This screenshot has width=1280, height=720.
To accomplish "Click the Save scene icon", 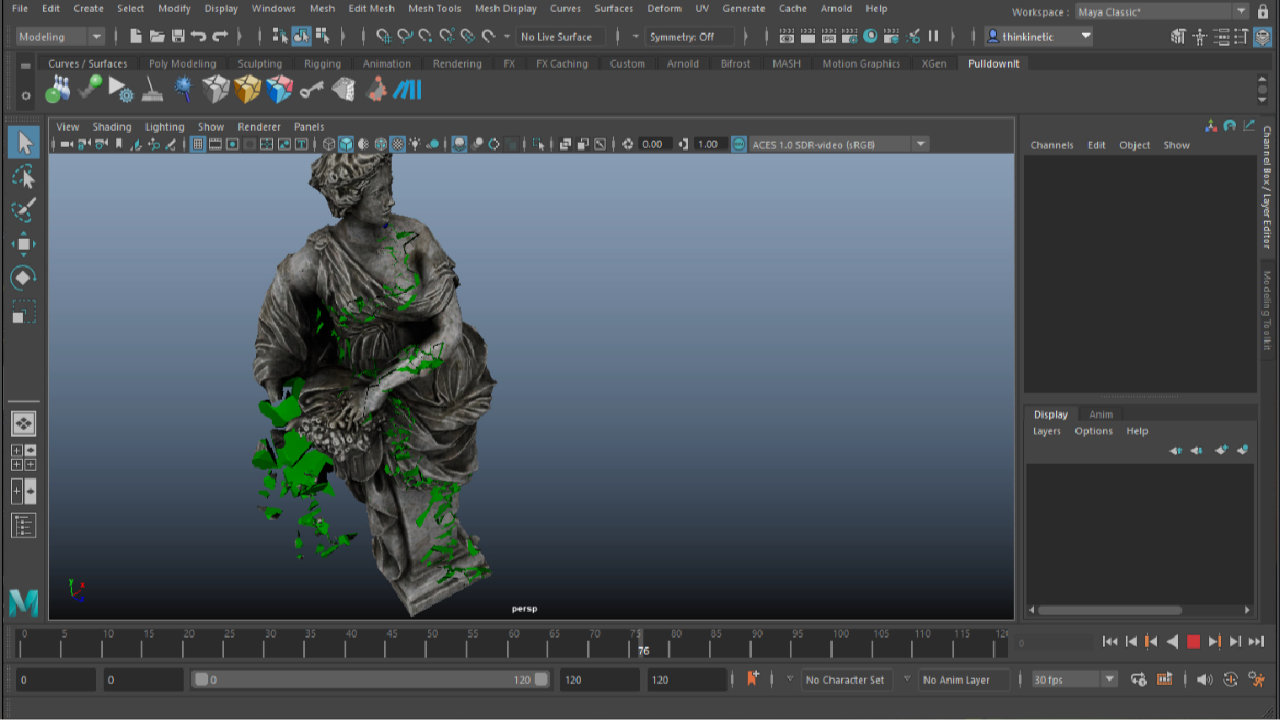I will (178, 36).
